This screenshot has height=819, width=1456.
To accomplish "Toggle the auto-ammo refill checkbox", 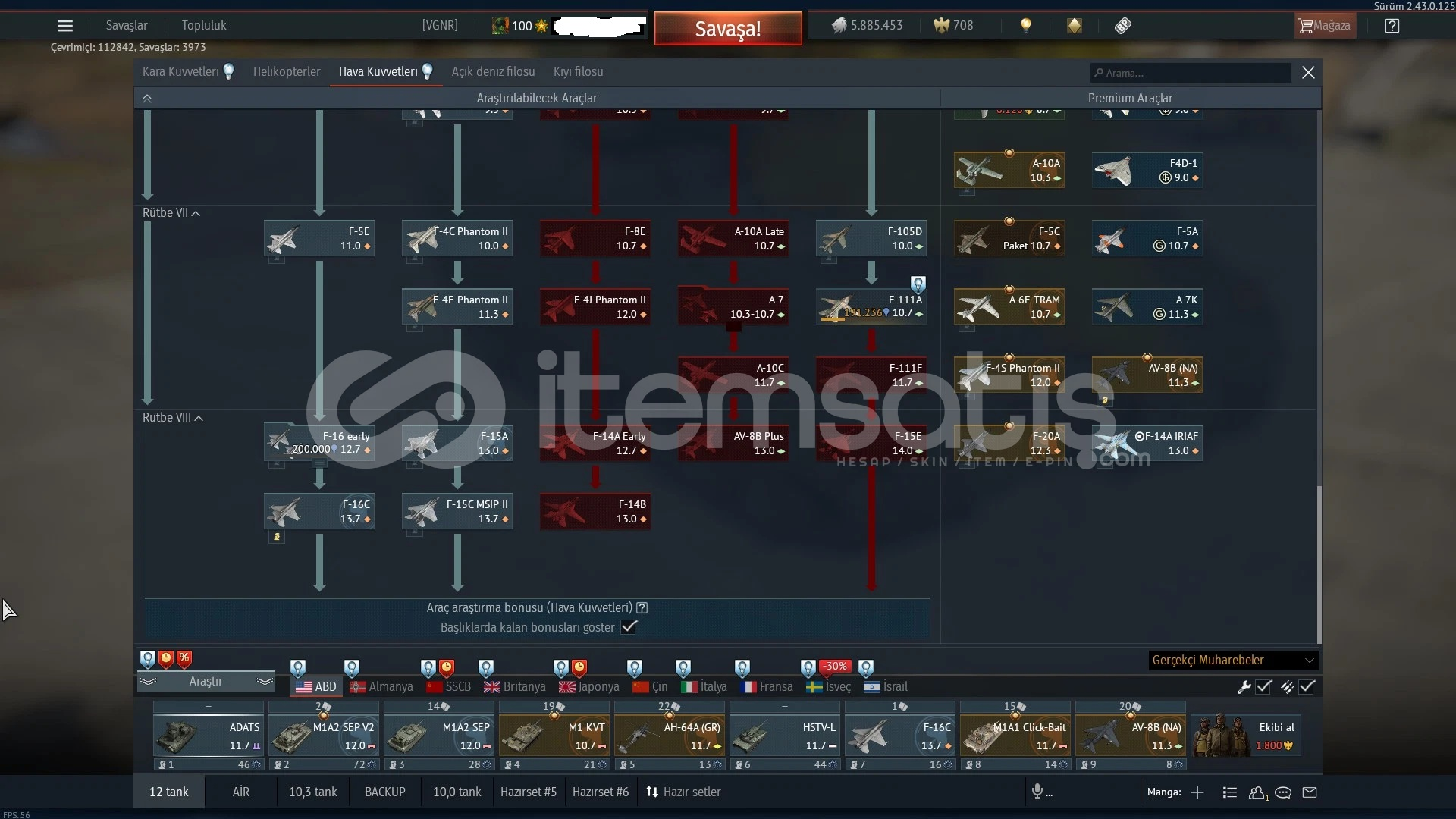I will (1307, 686).
